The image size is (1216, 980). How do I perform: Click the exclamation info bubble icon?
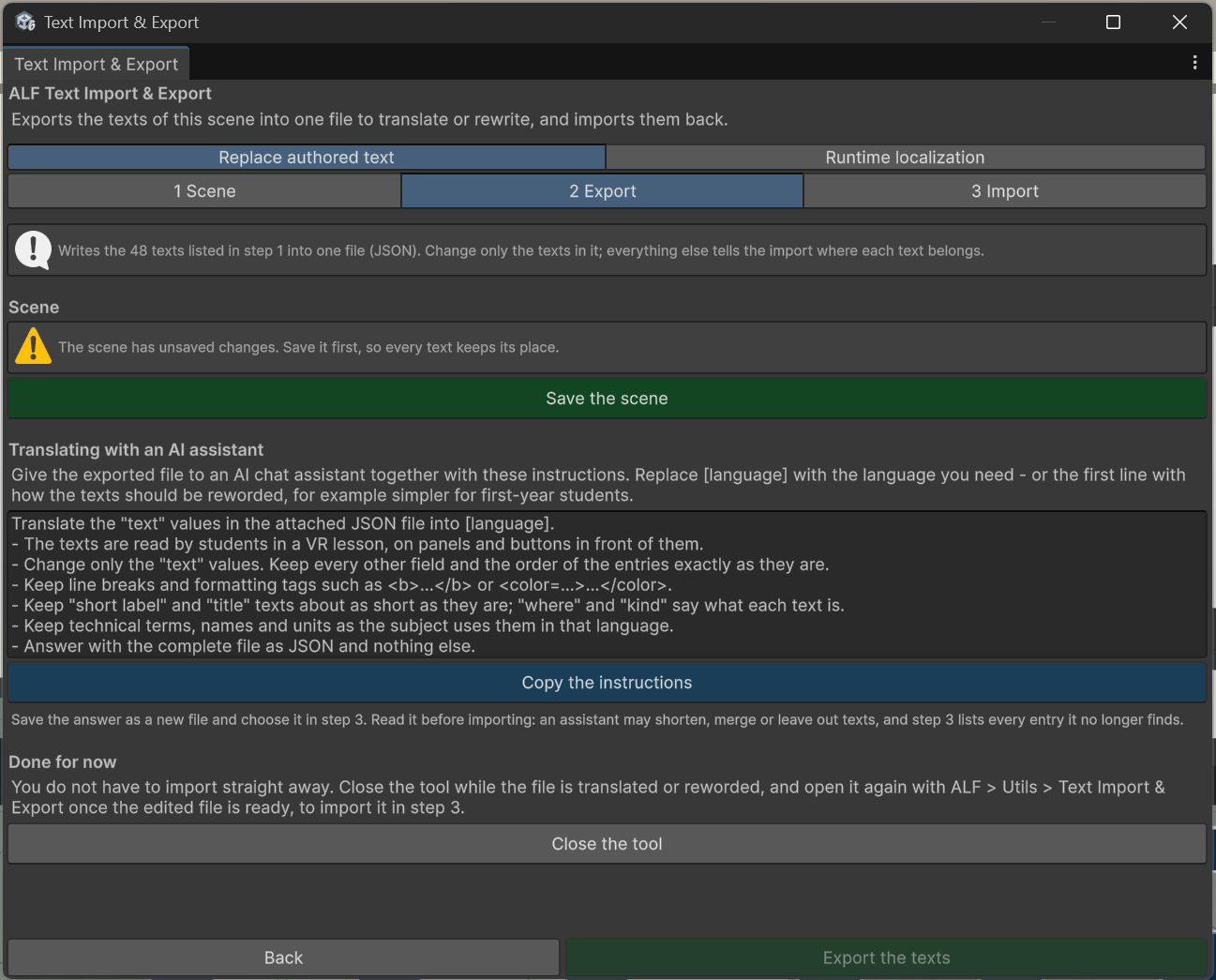(34, 250)
